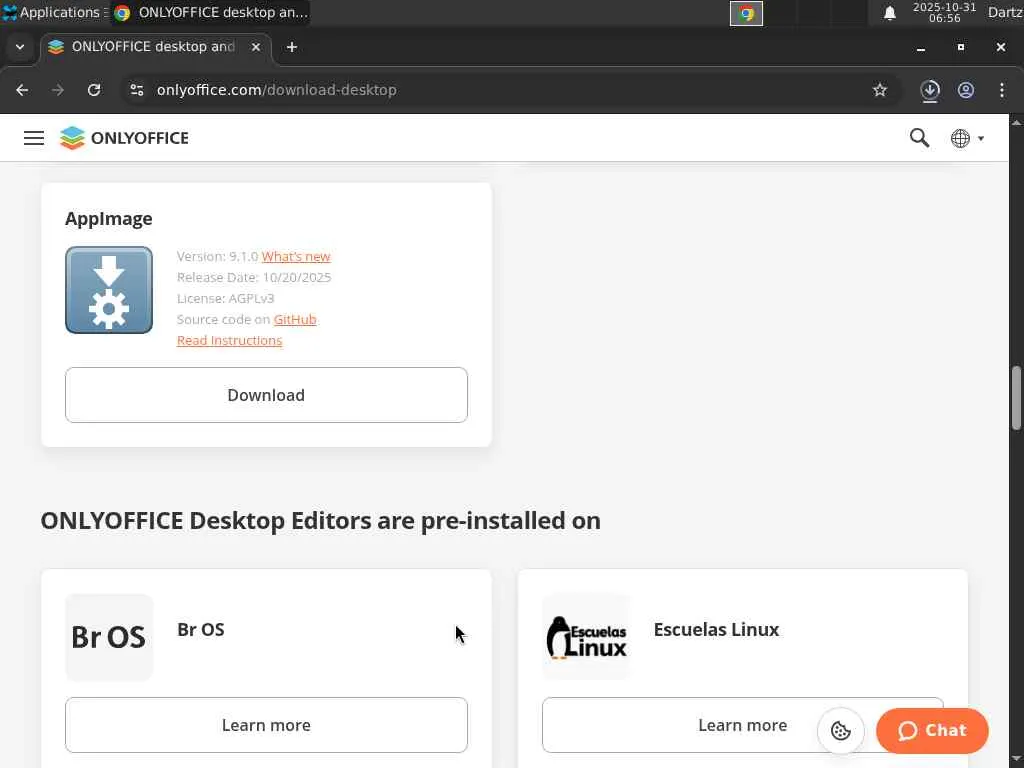Maximize the Chrome window

961,47
